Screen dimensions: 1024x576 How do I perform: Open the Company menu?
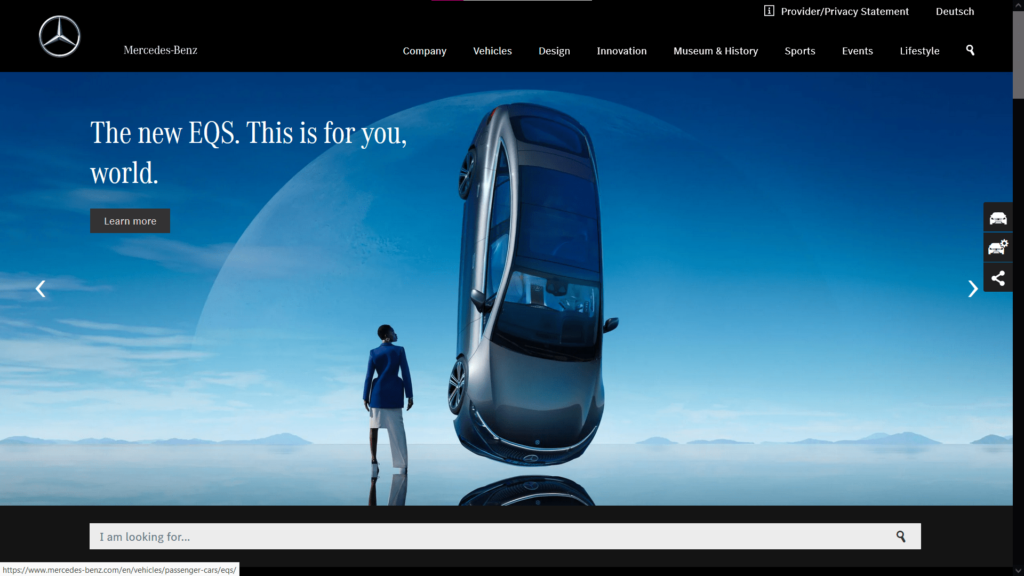click(424, 51)
